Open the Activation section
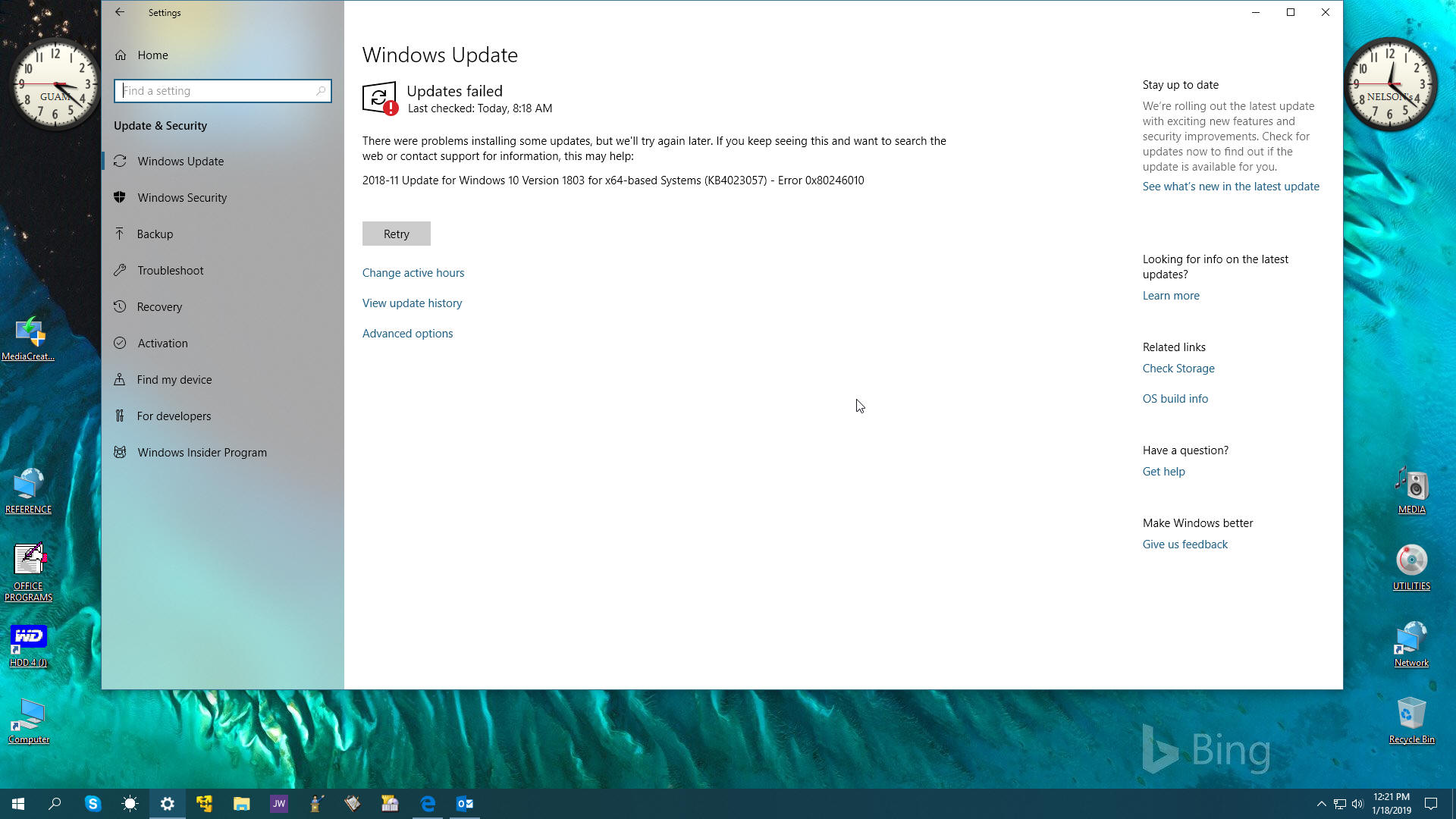Viewport: 1456px width, 819px height. click(x=222, y=343)
